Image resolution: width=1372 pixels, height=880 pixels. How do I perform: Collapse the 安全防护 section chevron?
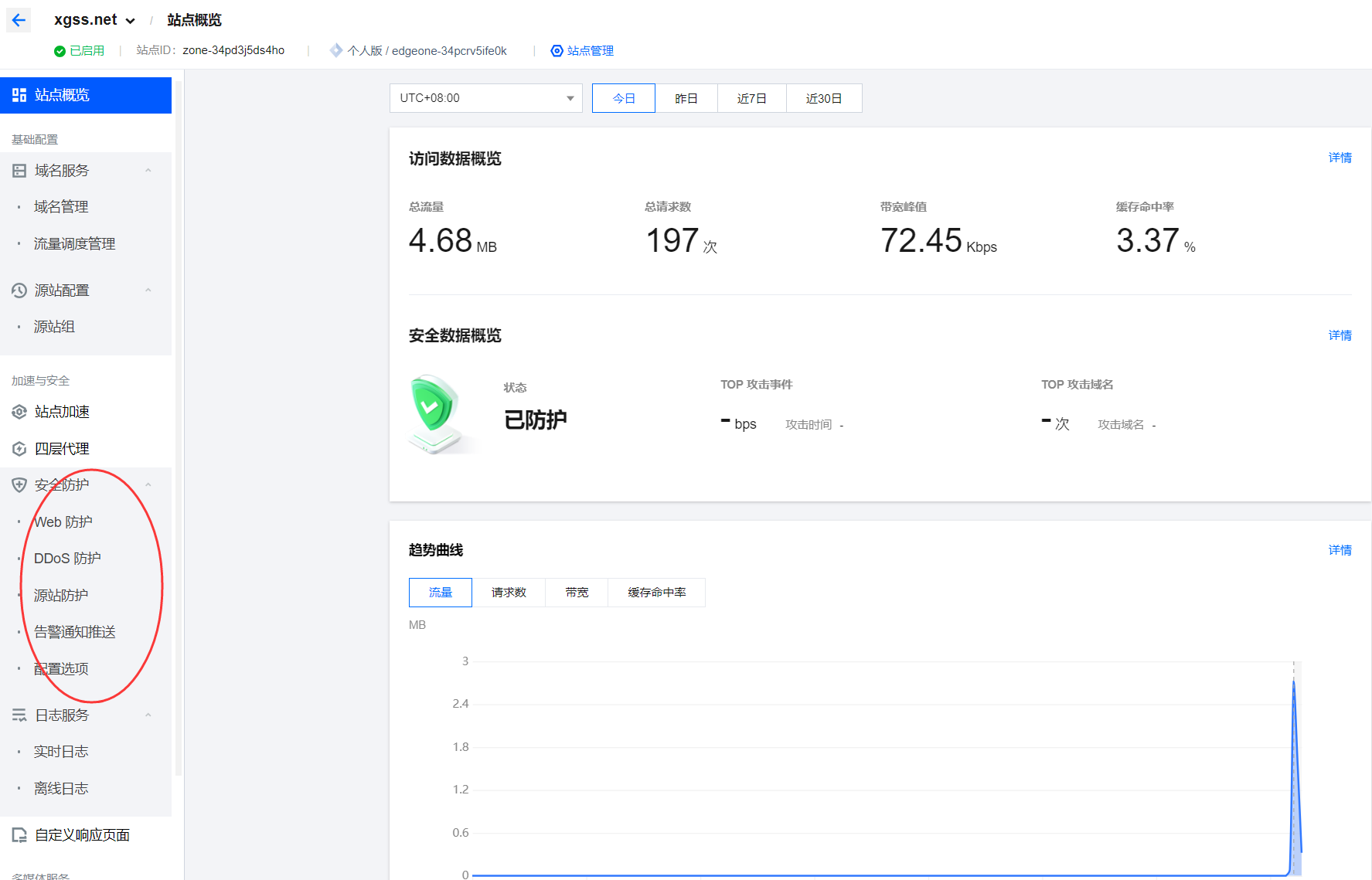point(148,485)
